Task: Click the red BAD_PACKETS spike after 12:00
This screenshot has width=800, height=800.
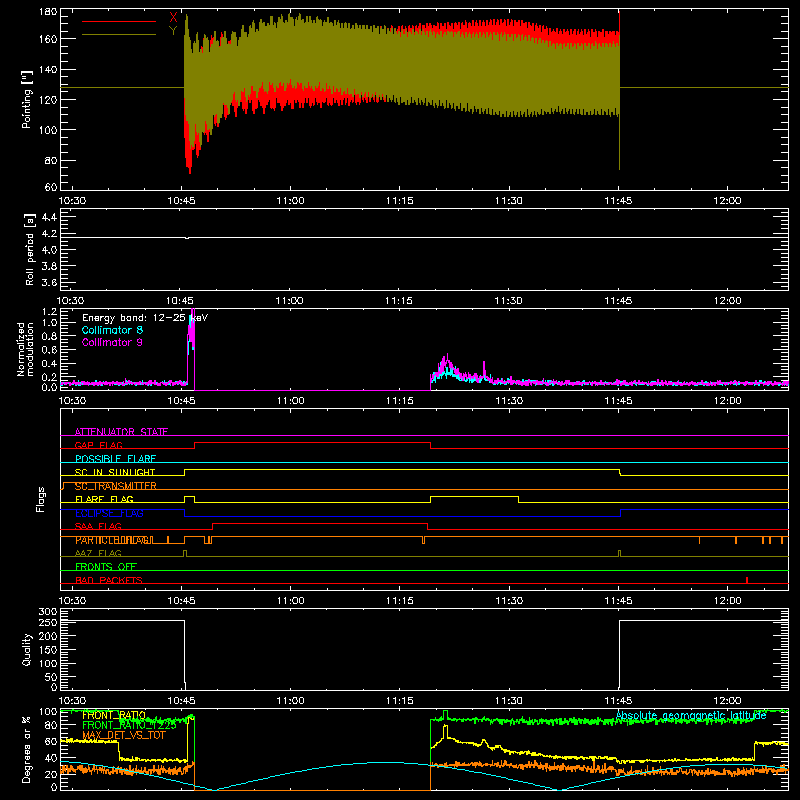Action: pyautogui.click(x=747, y=580)
